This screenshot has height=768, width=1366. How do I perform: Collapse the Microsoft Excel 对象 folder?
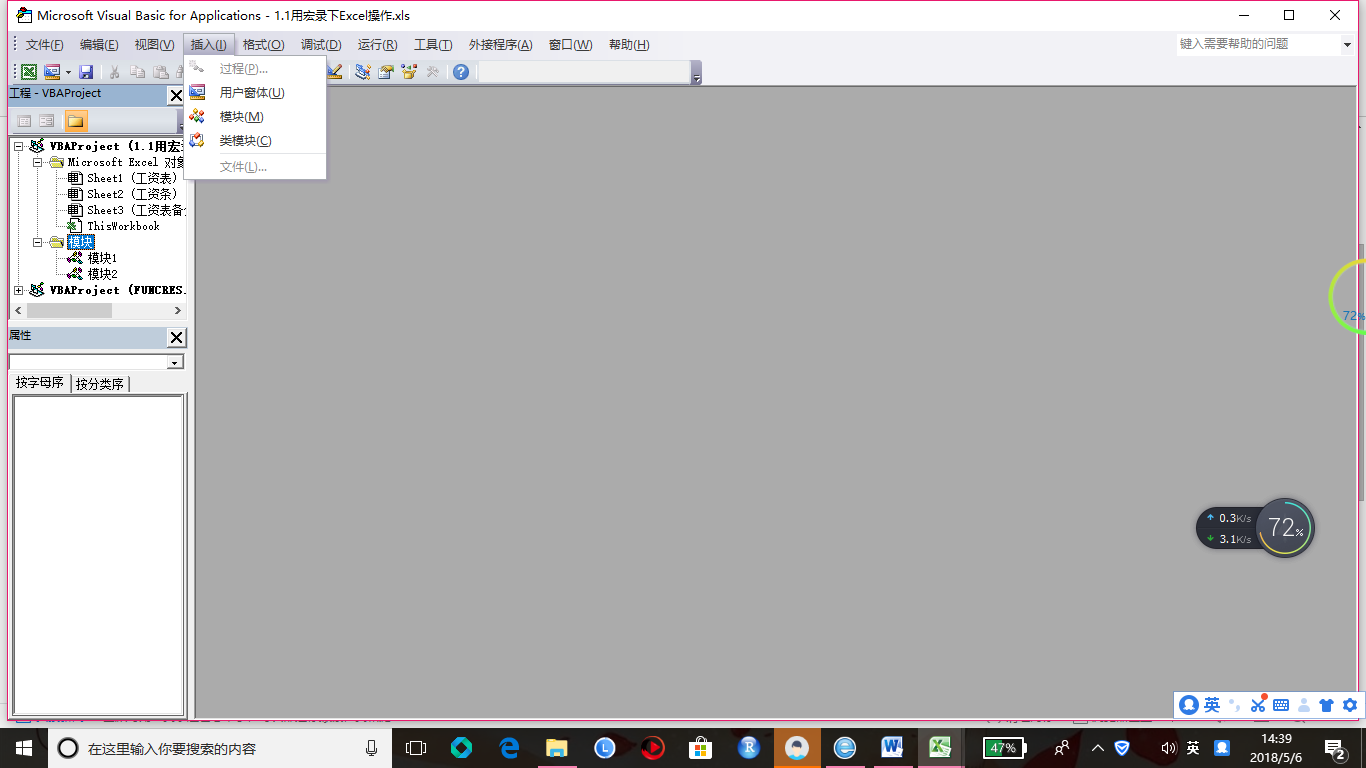38,162
